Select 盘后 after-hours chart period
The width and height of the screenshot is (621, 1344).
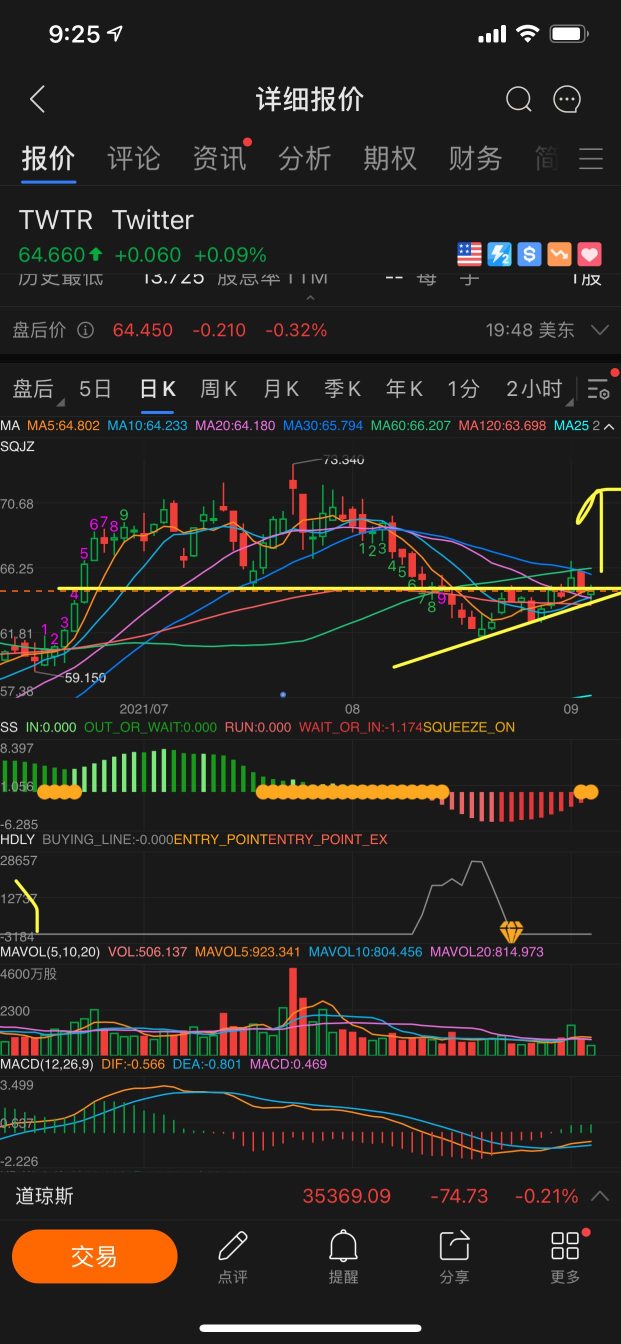pyautogui.click(x=33, y=389)
